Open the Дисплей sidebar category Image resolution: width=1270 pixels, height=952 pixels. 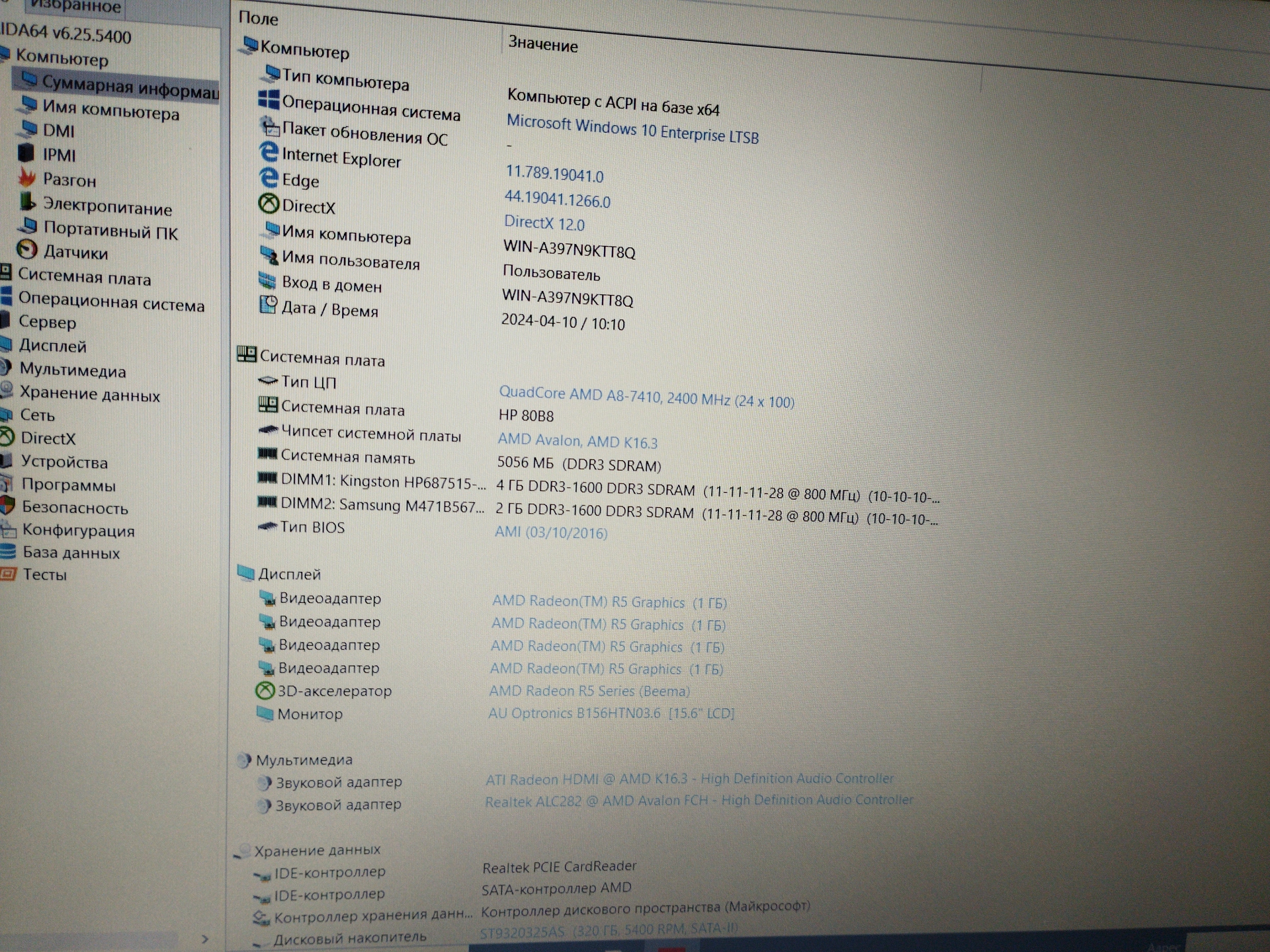(x=52, y=346)
